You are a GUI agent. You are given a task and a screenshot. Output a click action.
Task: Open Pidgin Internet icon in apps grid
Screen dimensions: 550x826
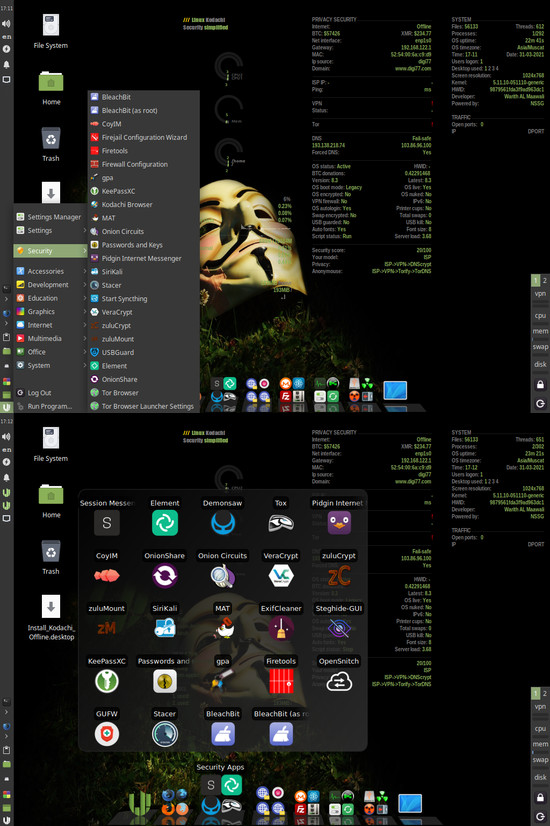tap(339, 523)
